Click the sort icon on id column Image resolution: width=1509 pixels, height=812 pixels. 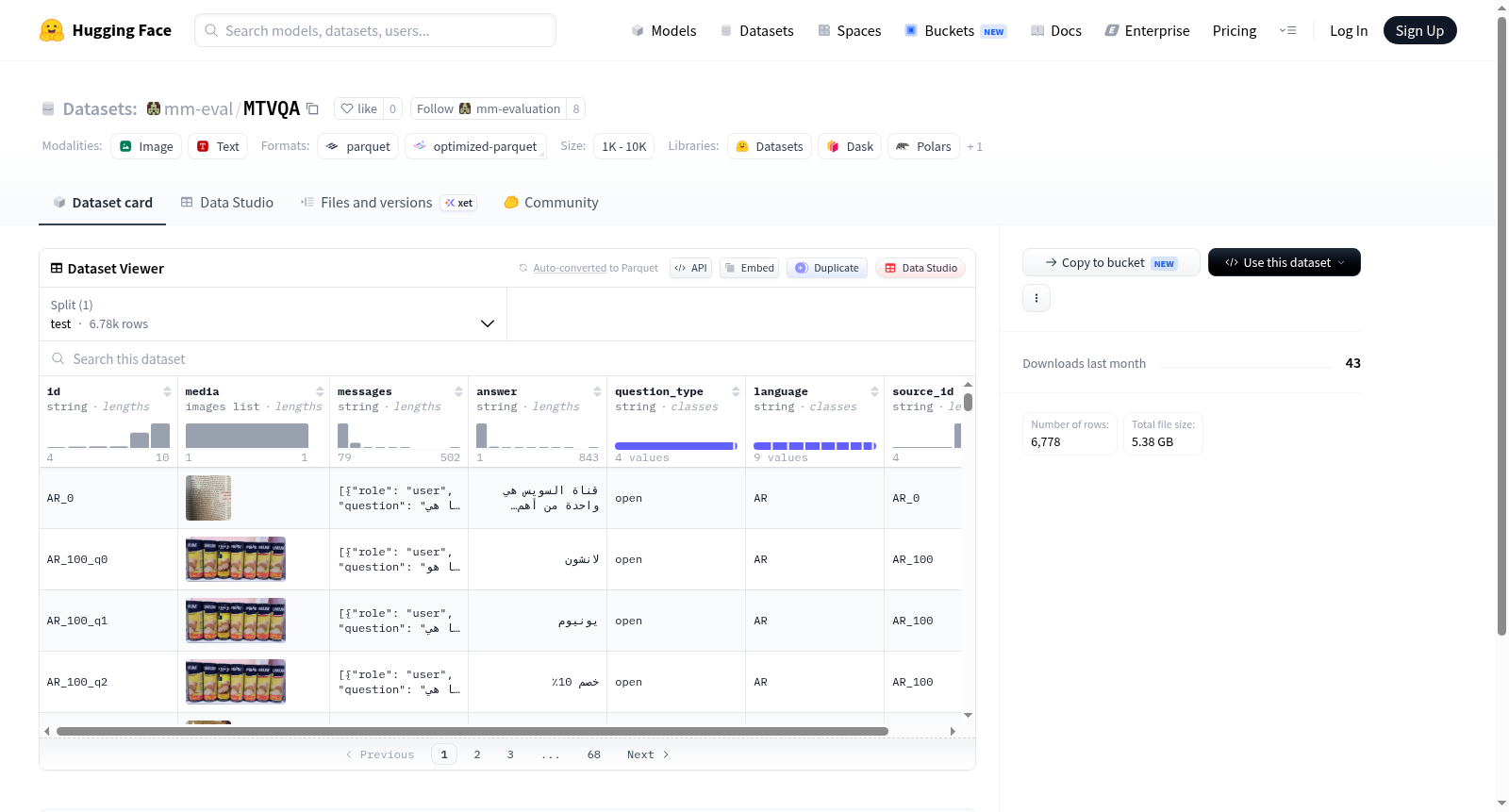tap(167, 391)
